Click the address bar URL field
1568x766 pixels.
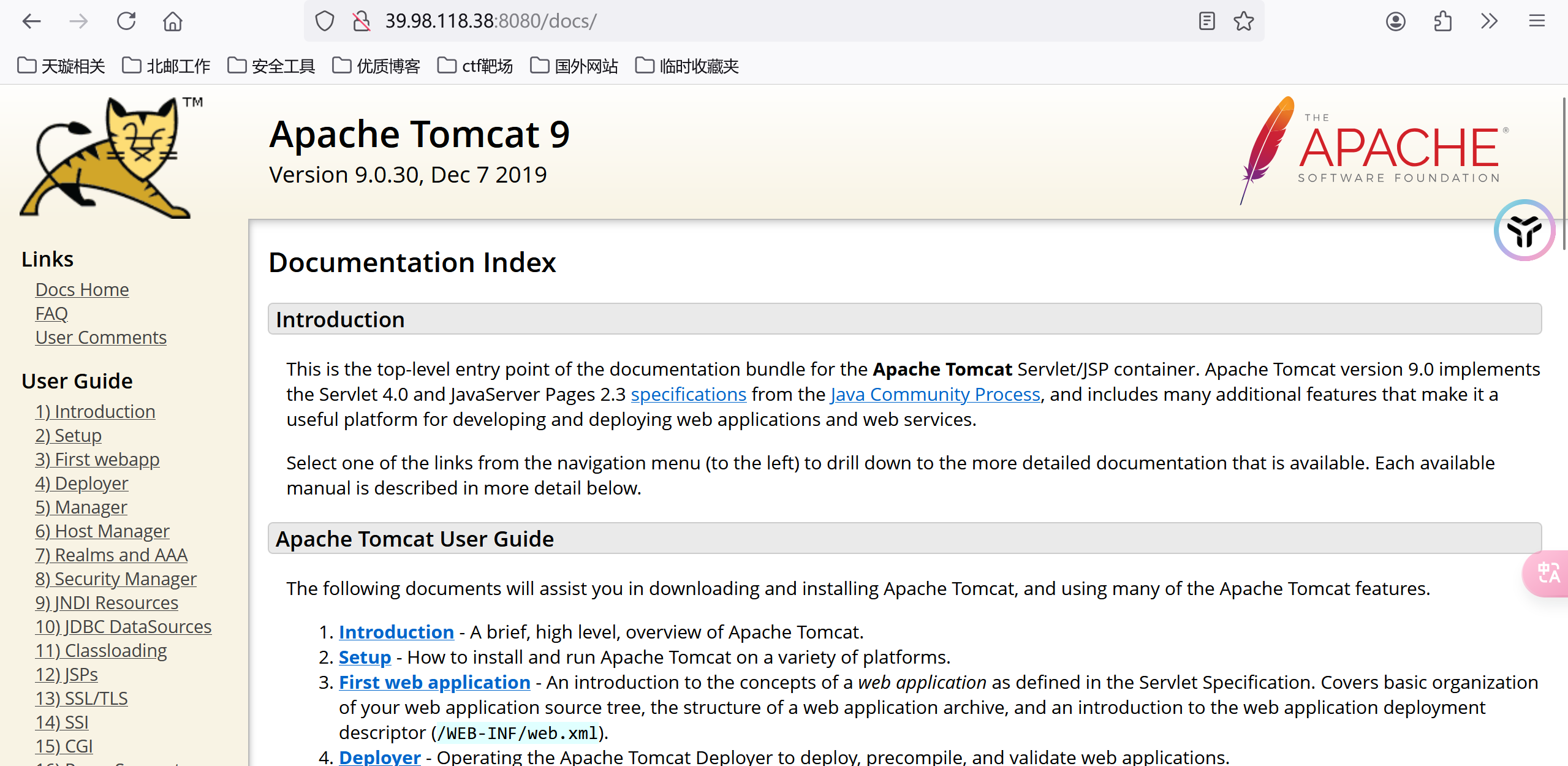coord(735,21)
